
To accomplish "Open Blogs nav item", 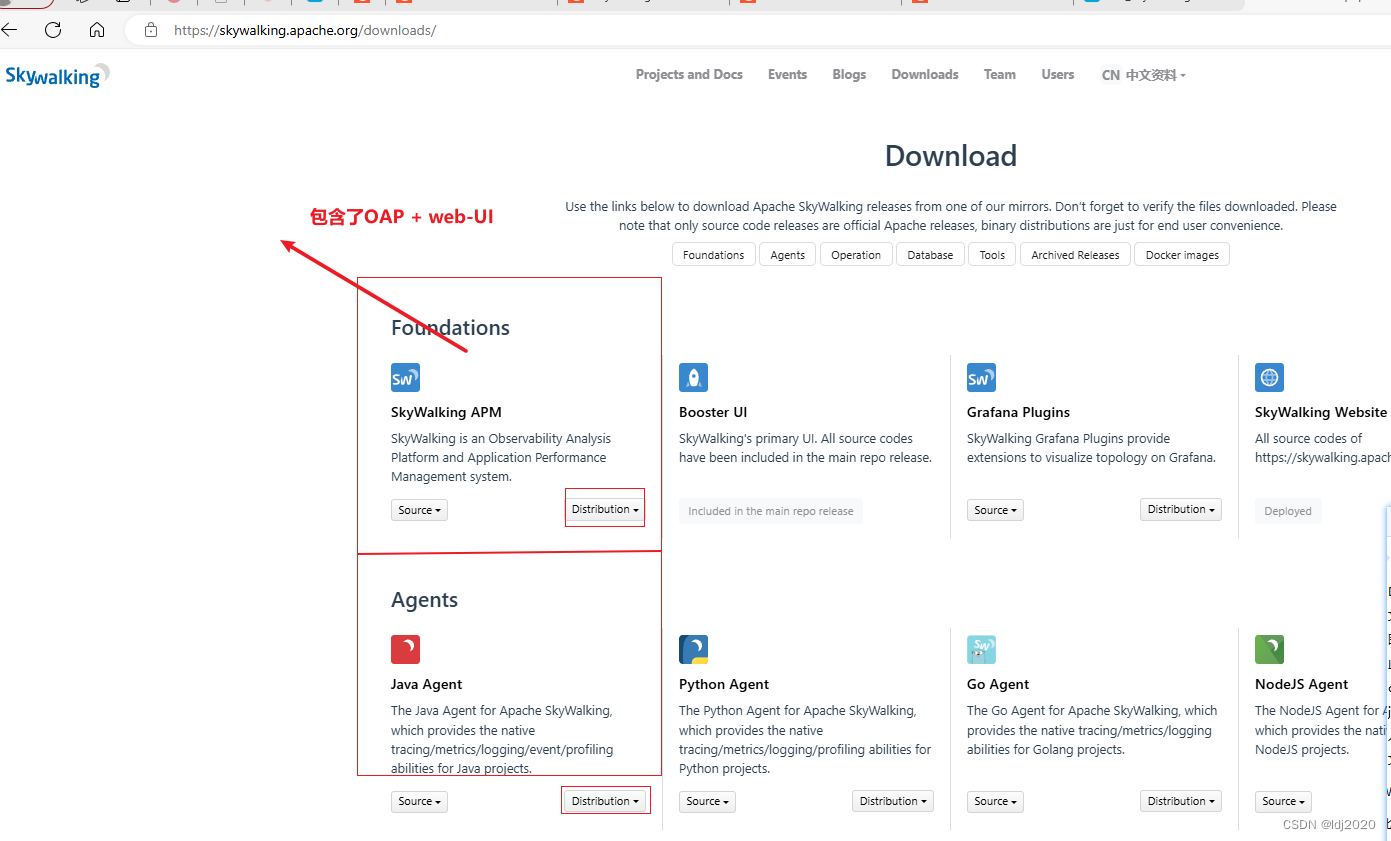I will point(849,74).
